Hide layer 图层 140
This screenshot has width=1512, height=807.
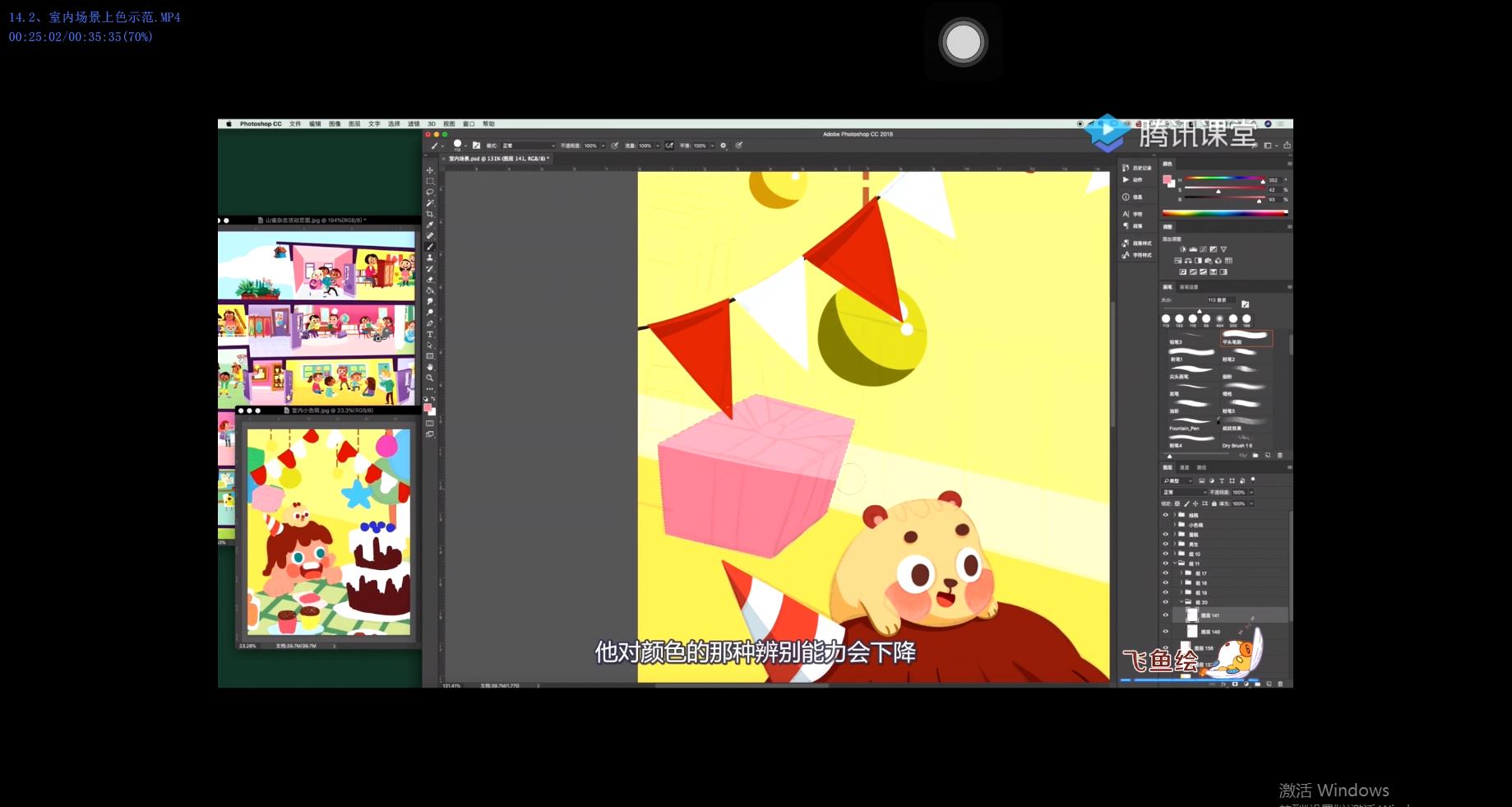tap(1166, 632)
